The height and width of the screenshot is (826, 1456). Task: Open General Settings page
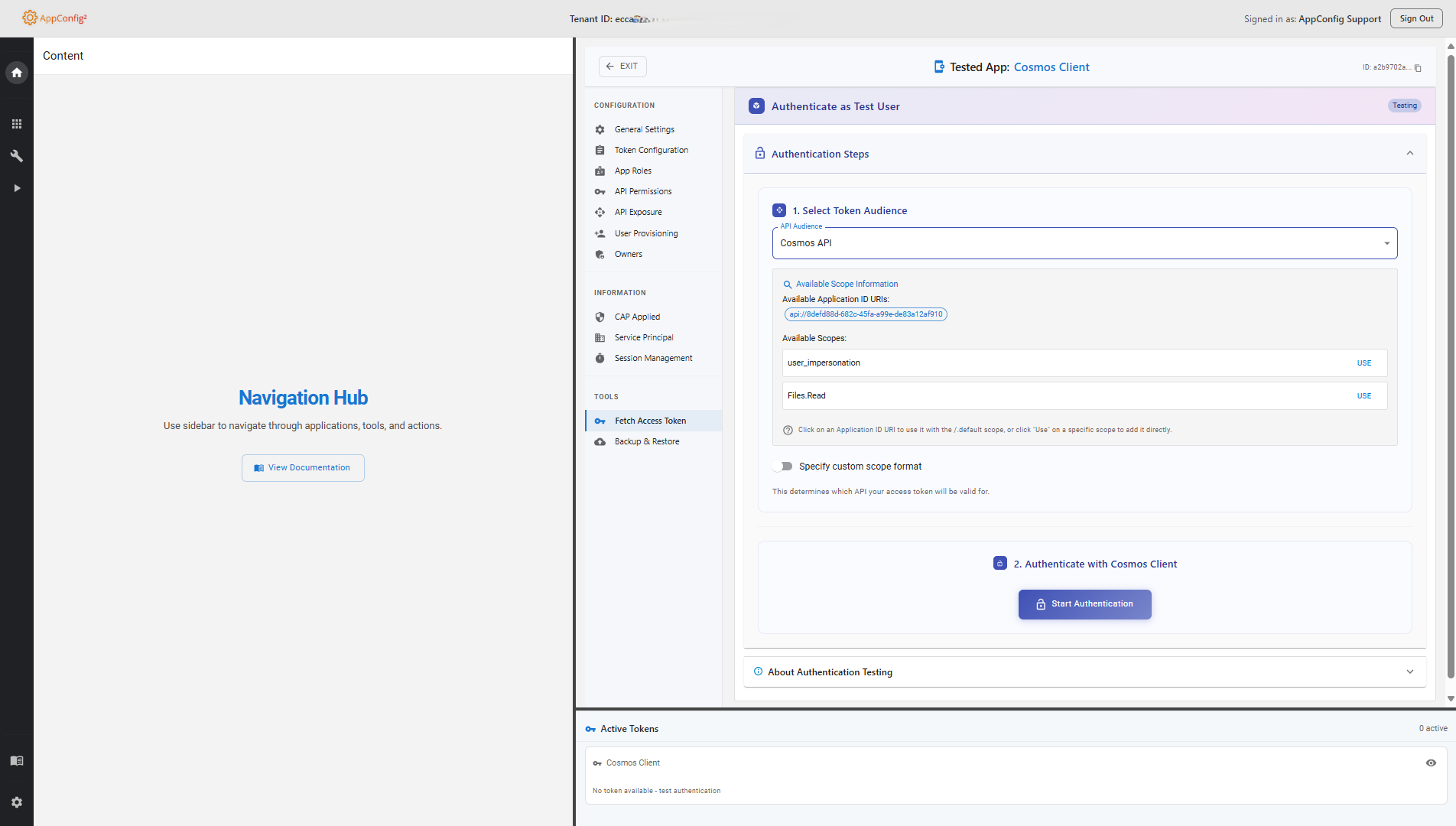[x=644, y=130]
